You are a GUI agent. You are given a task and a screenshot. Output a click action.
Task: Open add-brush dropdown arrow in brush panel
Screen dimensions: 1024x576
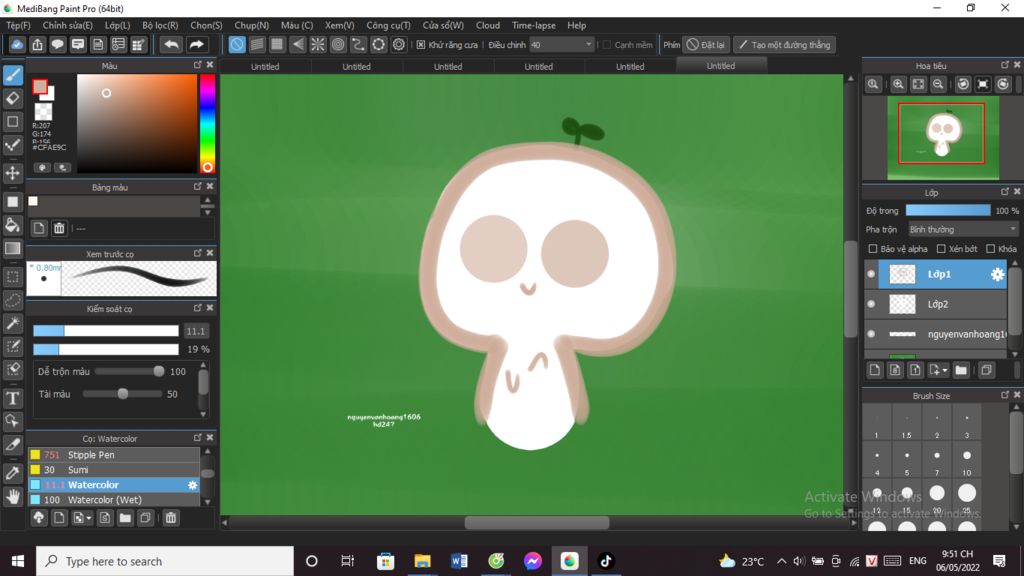89,519
